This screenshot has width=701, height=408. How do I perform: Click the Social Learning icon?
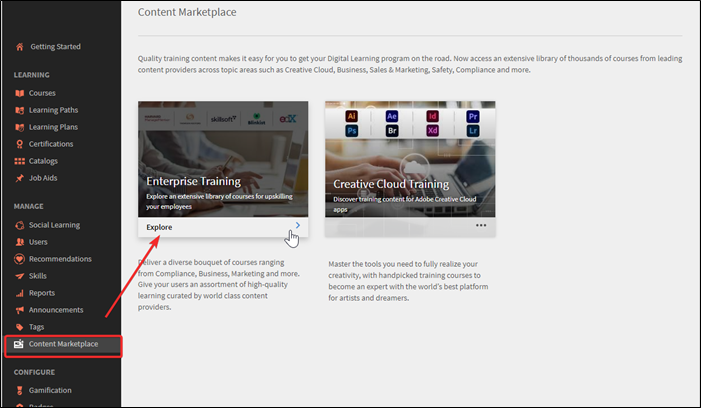coord(20,225)
